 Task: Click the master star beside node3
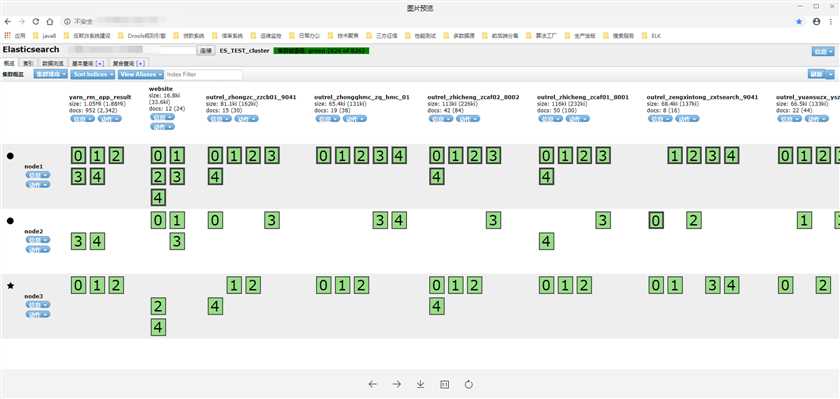[x=10, y=286]
